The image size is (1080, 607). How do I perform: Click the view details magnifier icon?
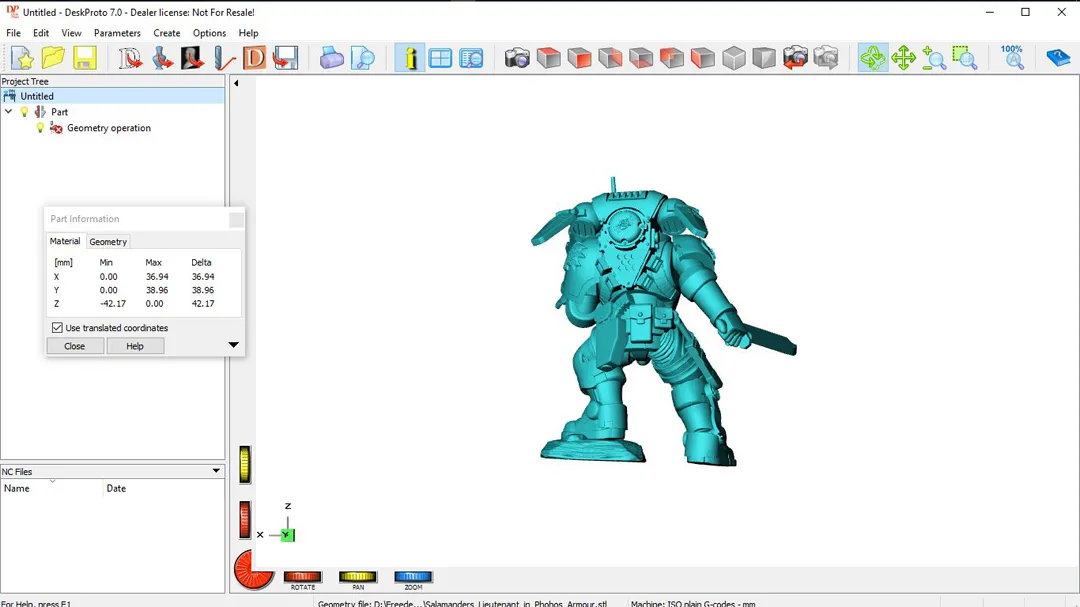click(x=471, y=59)
